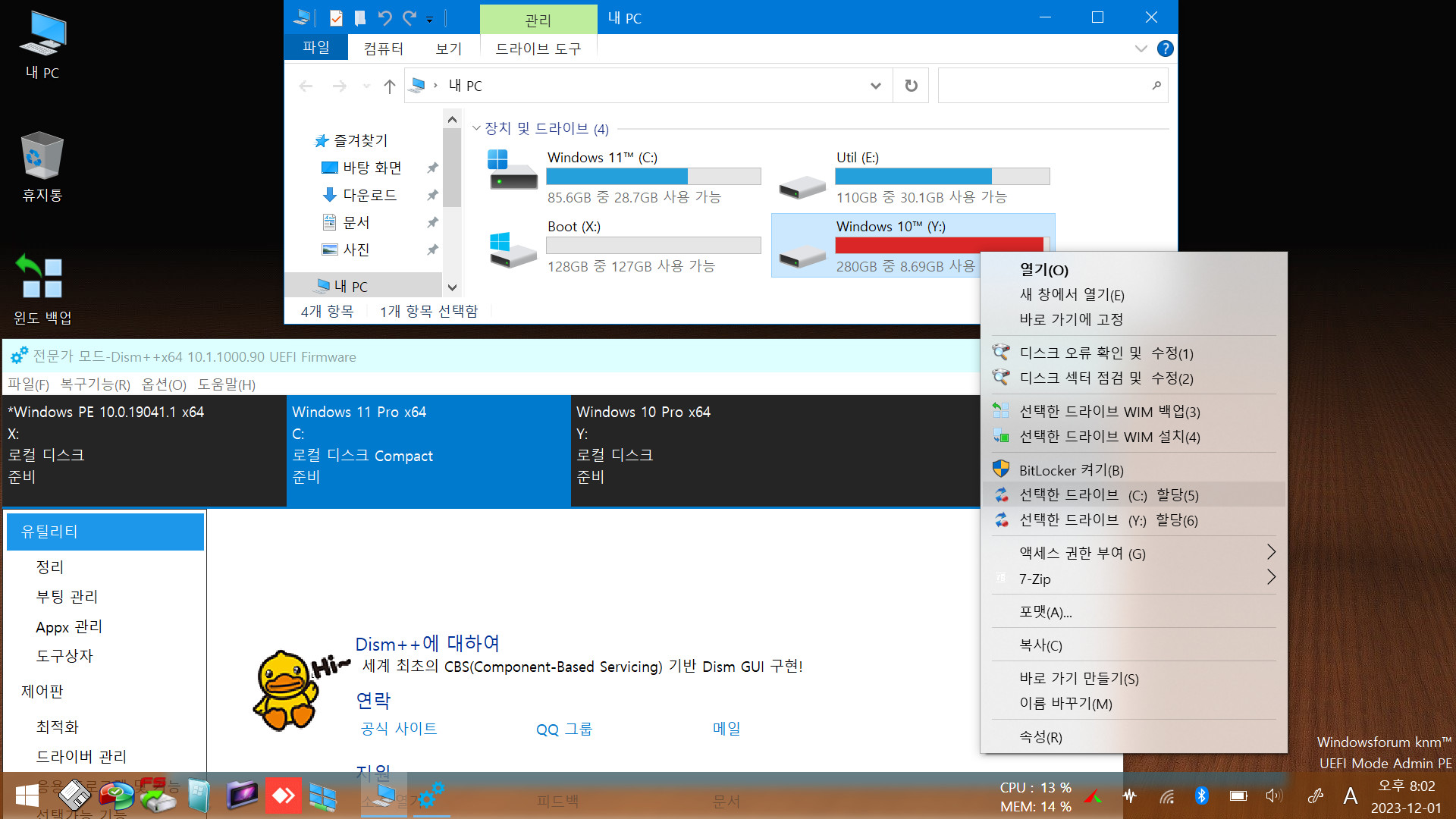The width and height of the screenshot is (1456, 819).
Task: Click the WIM 설치(4) icon in context menu
Action: tap(1001, 436)
